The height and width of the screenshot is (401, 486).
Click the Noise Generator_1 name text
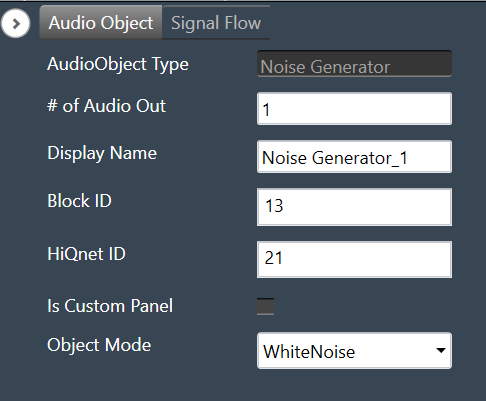(335, 158)
